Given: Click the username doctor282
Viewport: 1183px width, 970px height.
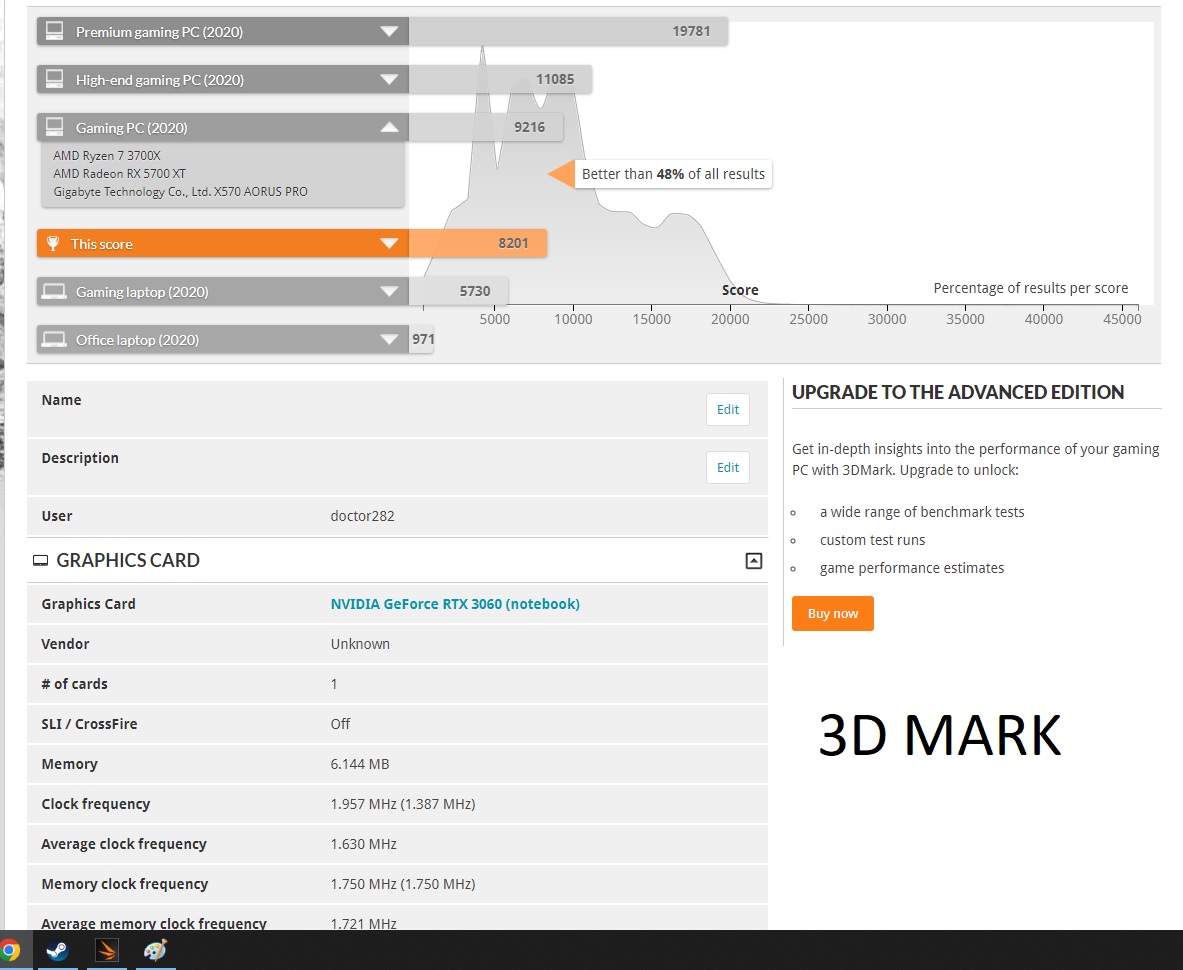Looking at the screenshot, I should [362, 516].
